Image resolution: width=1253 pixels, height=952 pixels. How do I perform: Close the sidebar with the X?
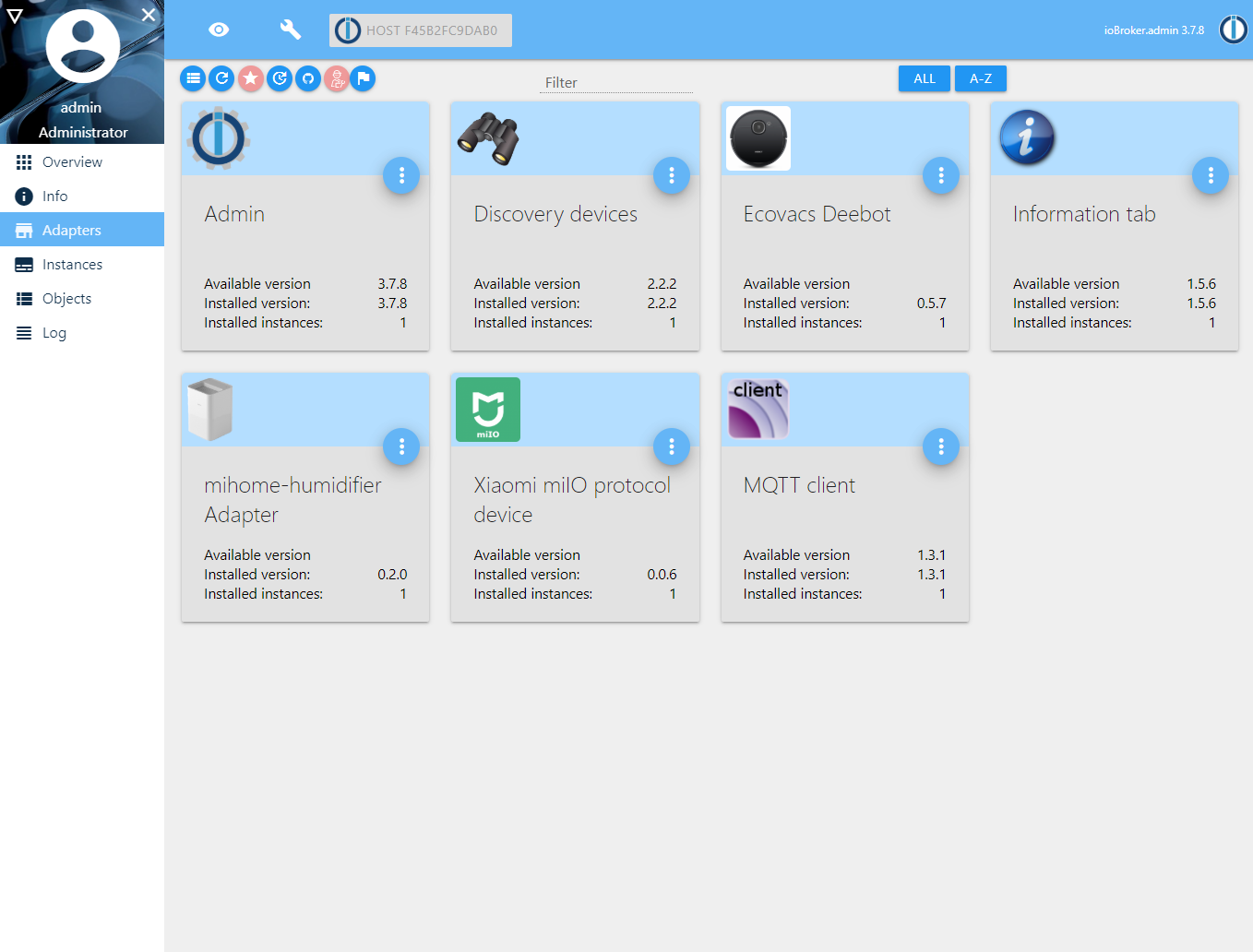coord(149,15)
